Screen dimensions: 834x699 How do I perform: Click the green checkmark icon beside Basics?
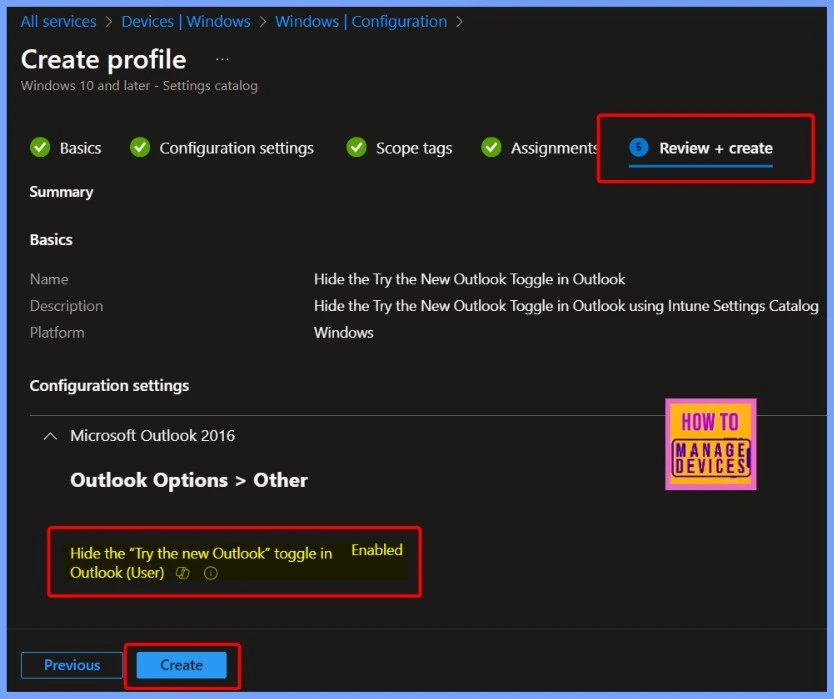coord(40,147)
